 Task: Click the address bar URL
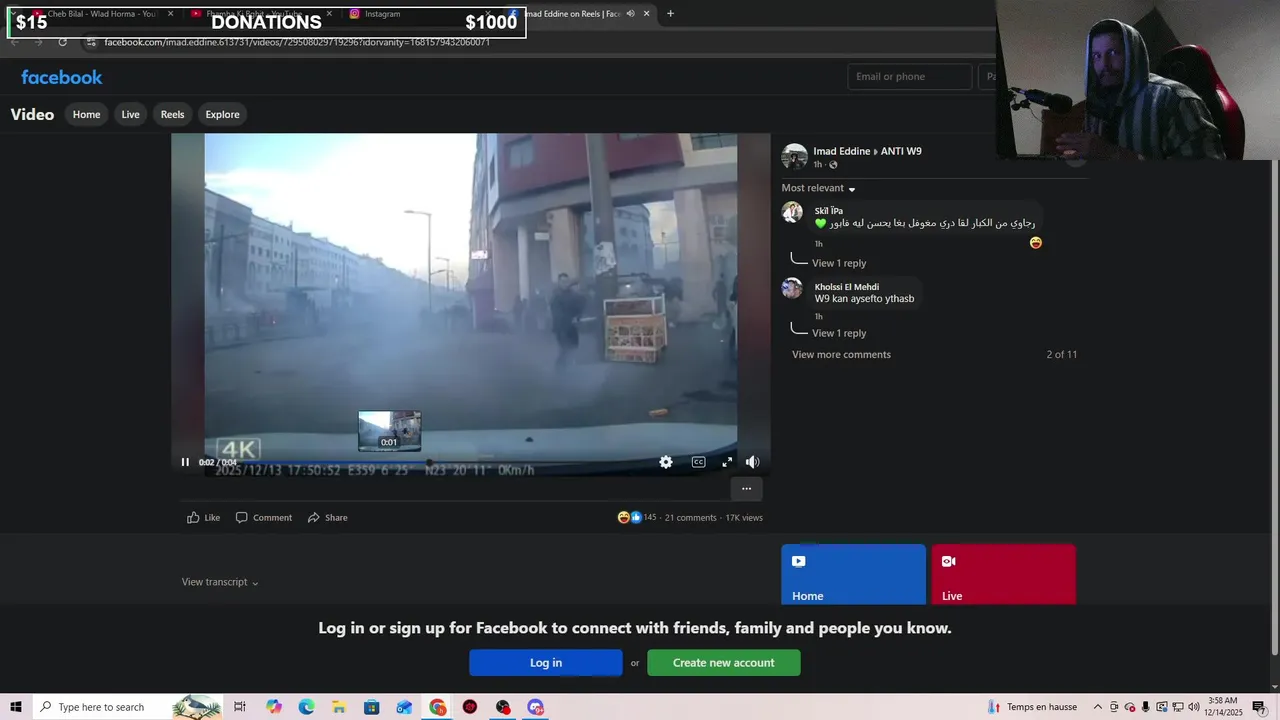[297, 42]
